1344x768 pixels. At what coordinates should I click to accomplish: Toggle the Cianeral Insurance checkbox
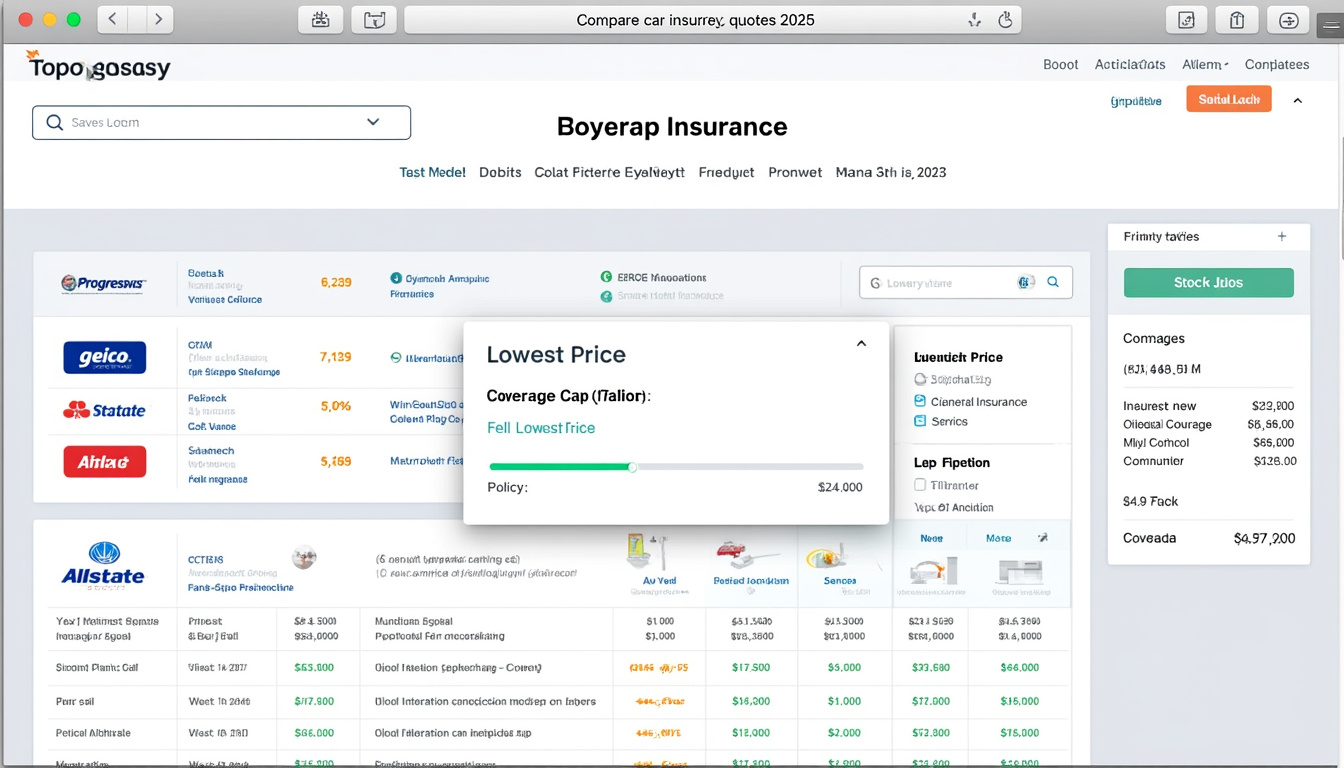920,401
